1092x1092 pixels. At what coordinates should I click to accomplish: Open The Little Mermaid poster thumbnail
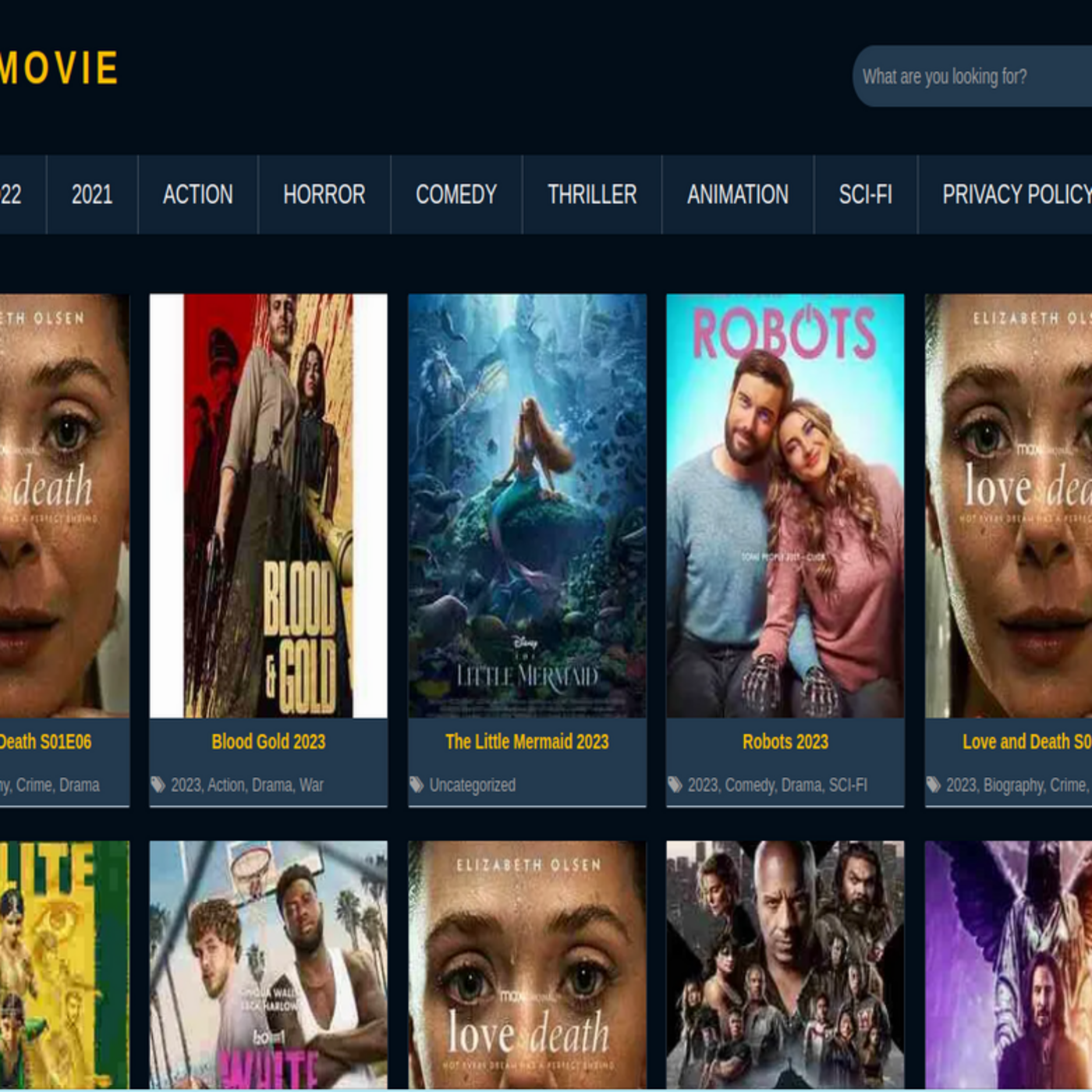527,505
